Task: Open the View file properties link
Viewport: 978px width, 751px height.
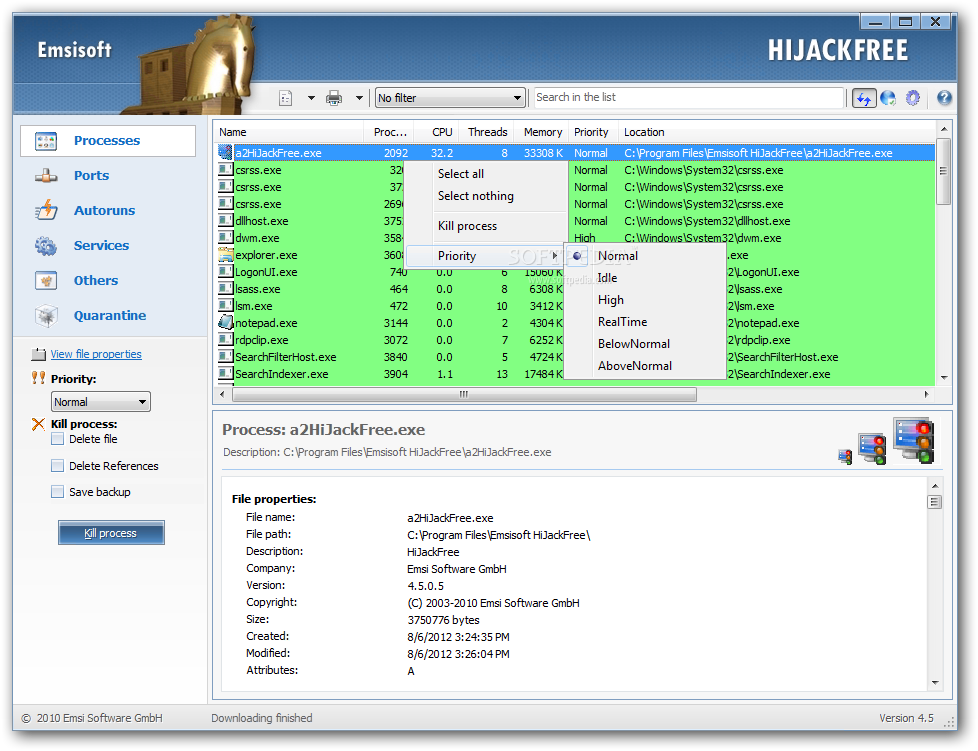Action: [x=96, y=354]
